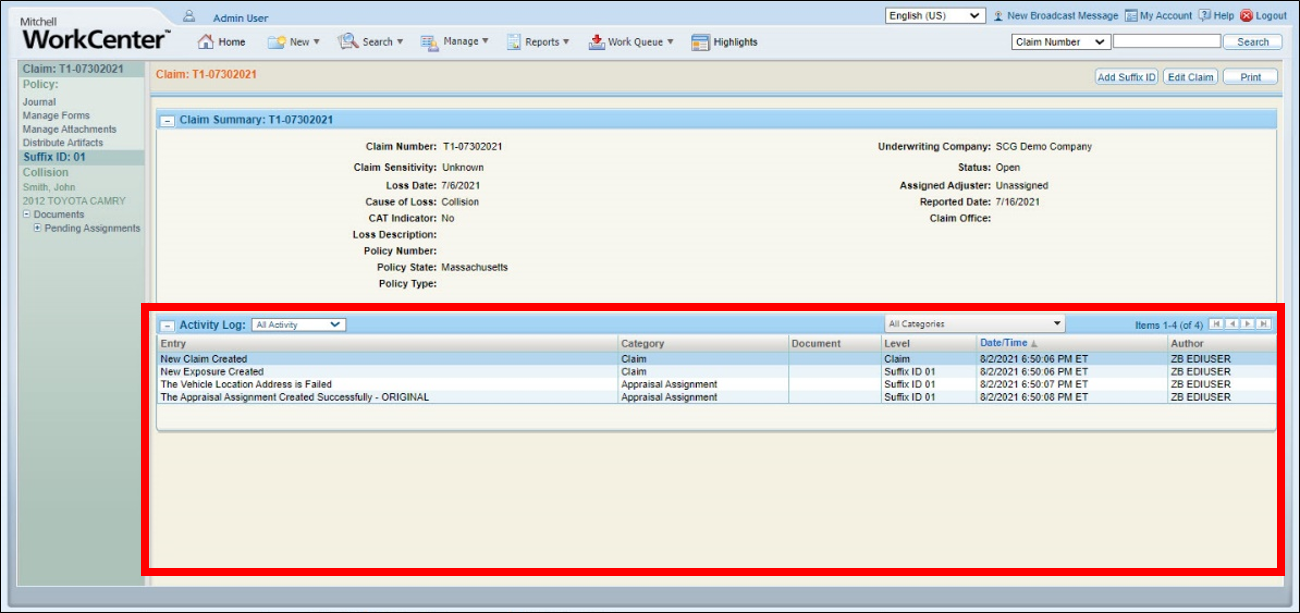Open the New menu
Image resolution: width=1300 pixels, height=613 pixels.
tap(293, 42)
